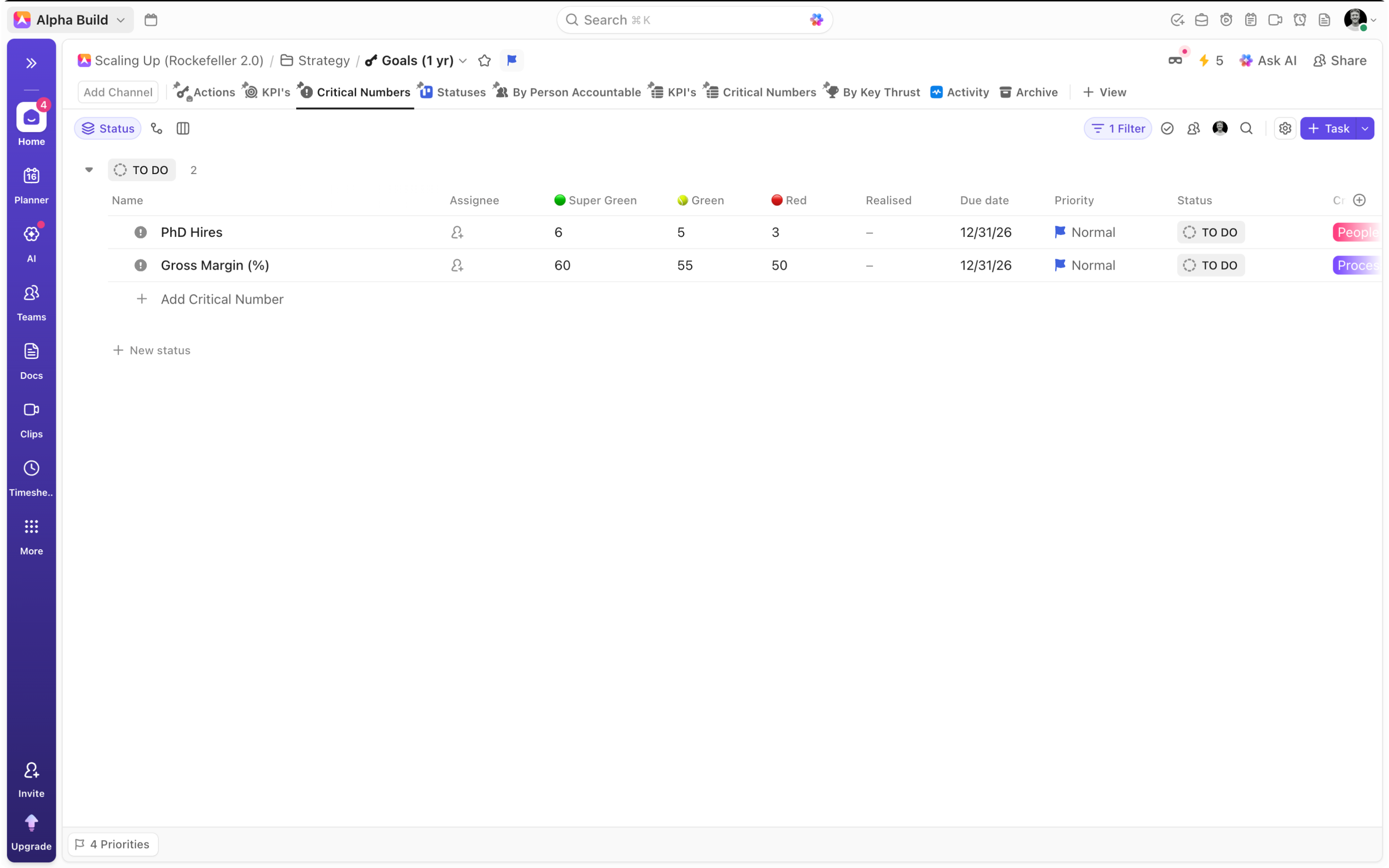
Task: Toggle the Me mode avatar filter
Action: coord(1220,129)
